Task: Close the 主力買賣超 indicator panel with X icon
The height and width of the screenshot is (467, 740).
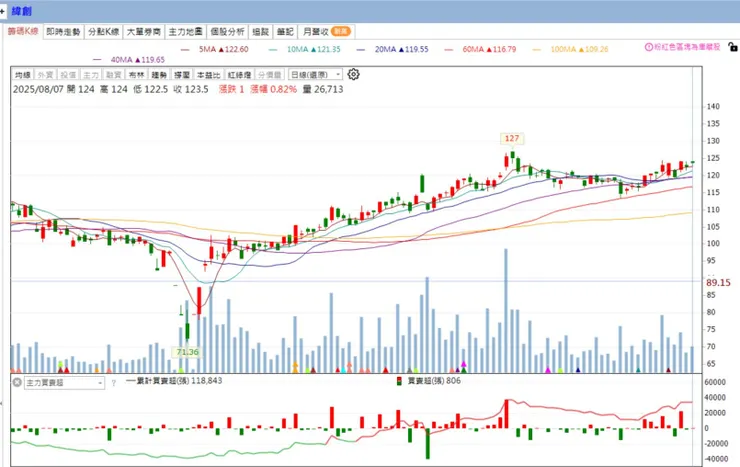Action: coord(17,383)
